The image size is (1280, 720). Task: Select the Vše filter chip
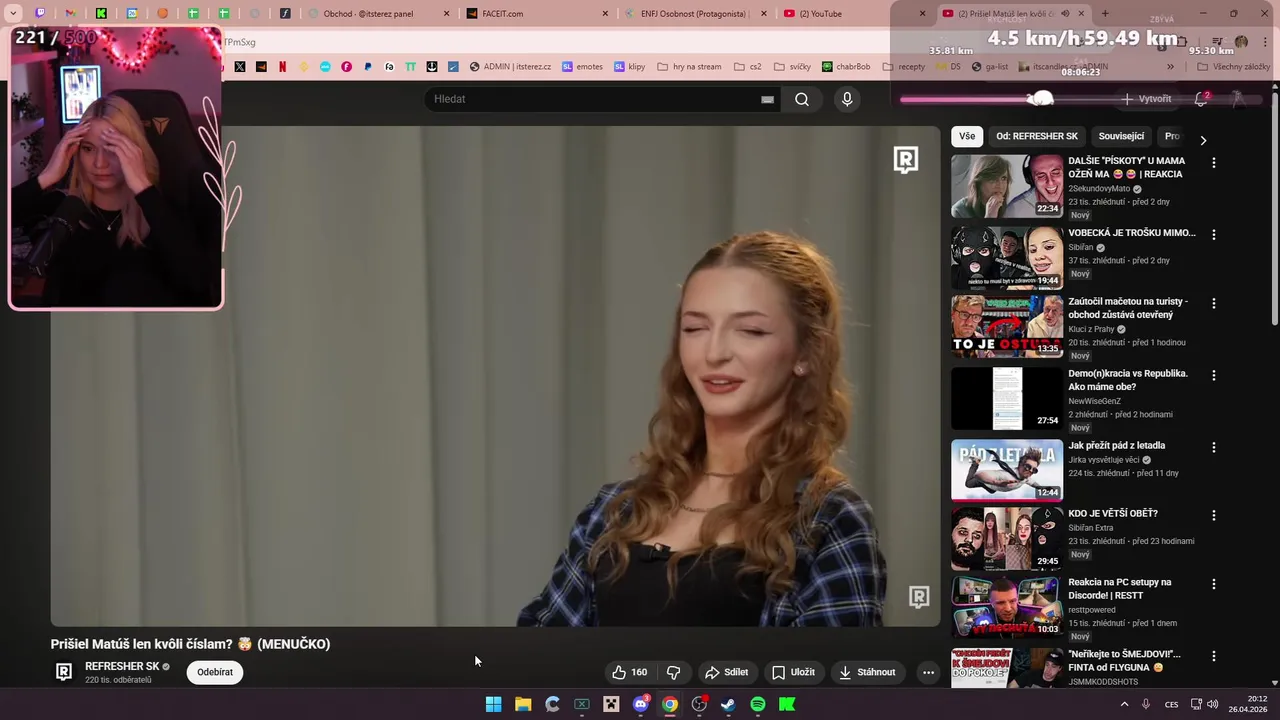pyautogui.click(x=967, y=136)
